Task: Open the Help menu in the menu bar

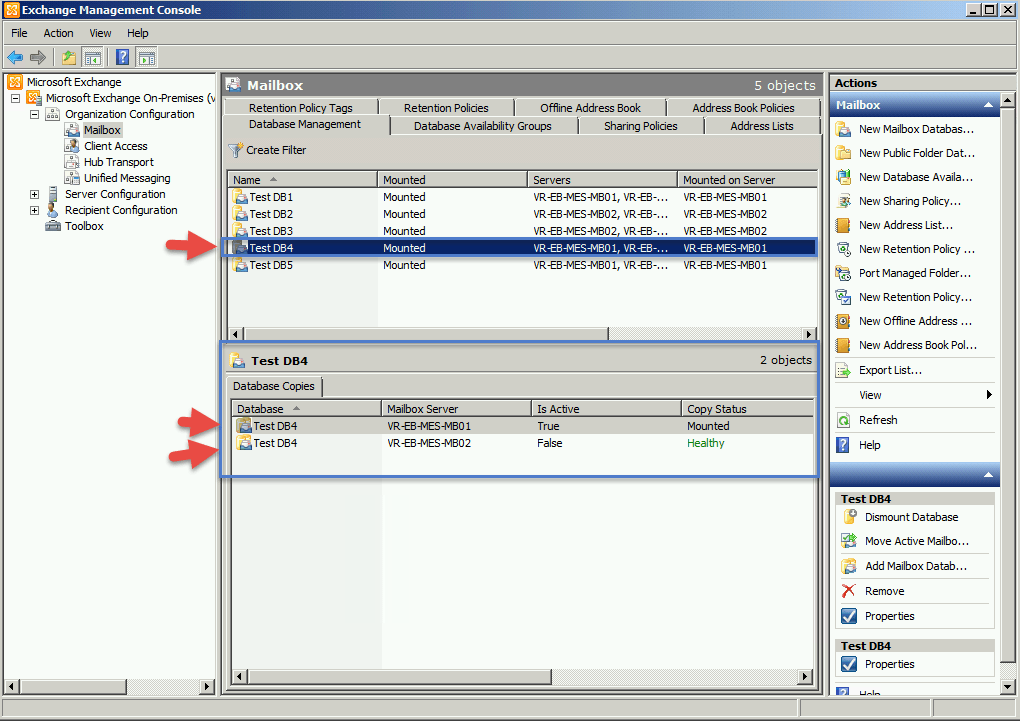Action: [x=137, y=33]
